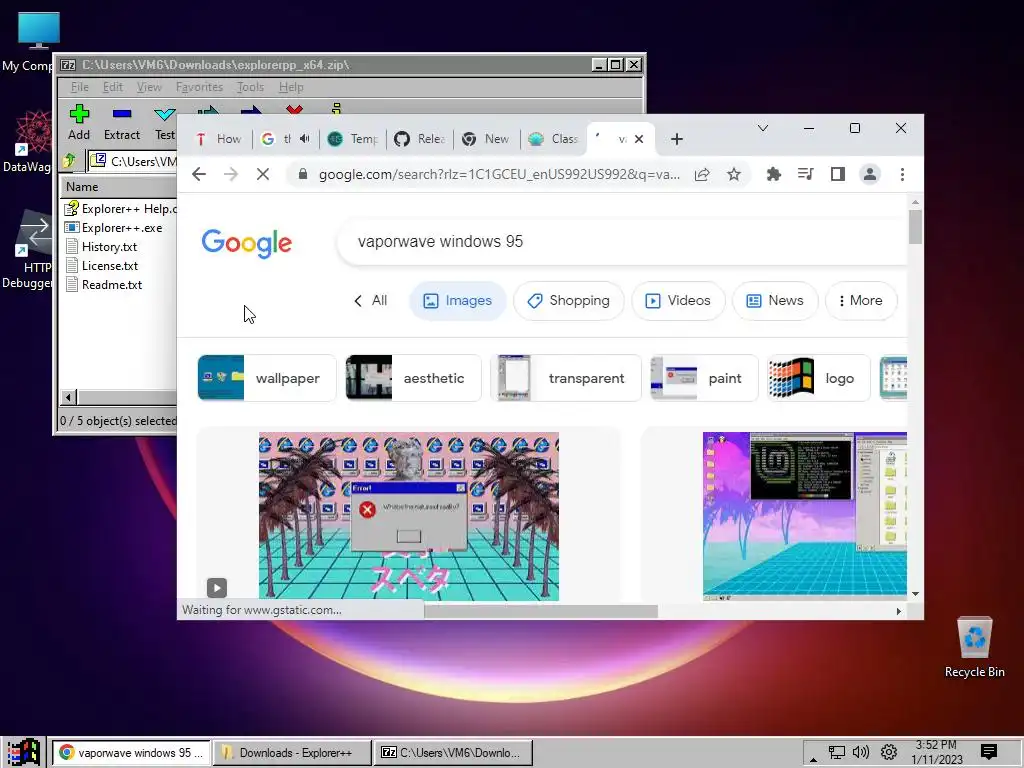Click the transparent suggestion chip

[566, 378]
